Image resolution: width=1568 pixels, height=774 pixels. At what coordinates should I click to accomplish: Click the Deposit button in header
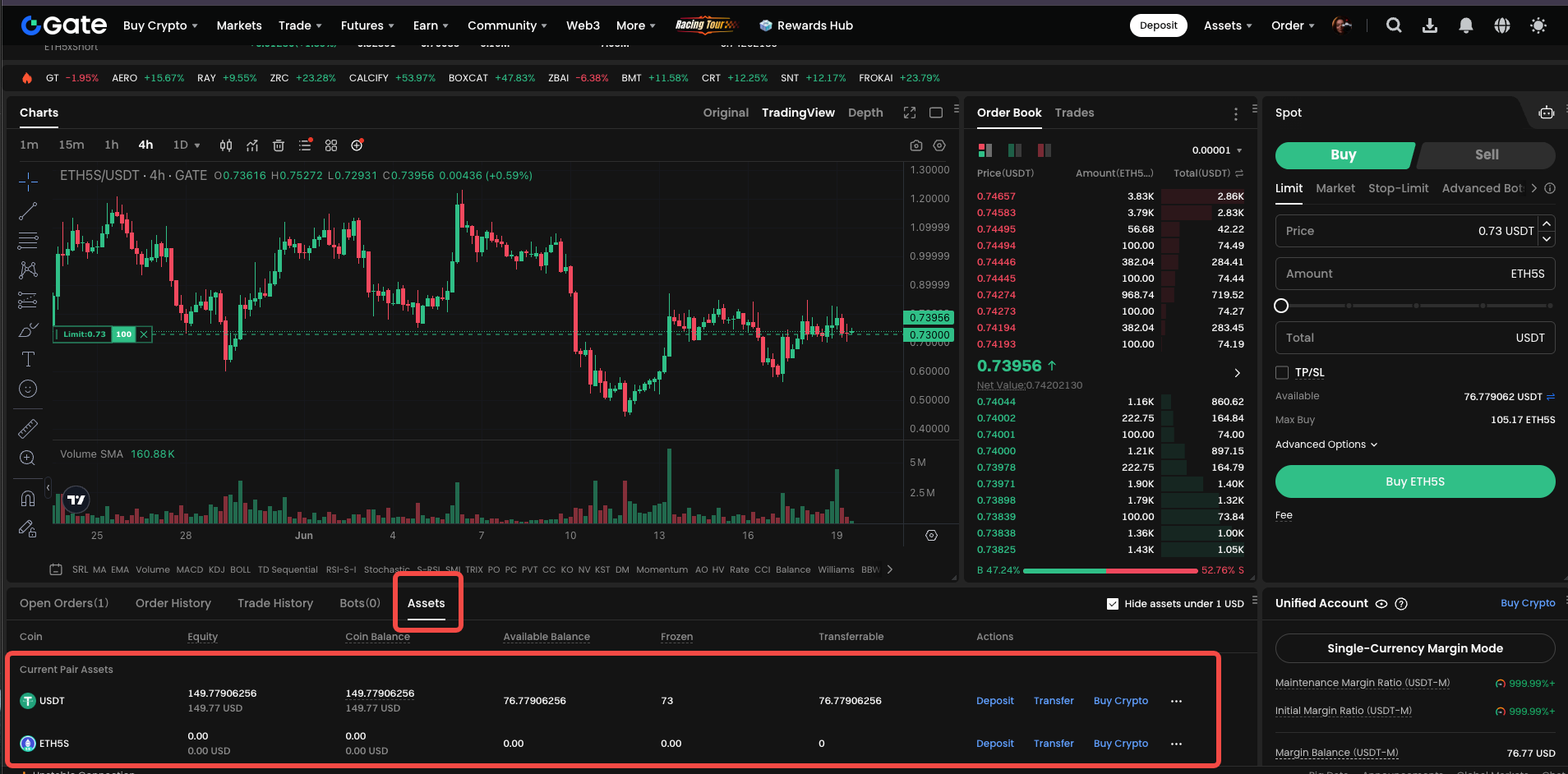[1158, 25]
